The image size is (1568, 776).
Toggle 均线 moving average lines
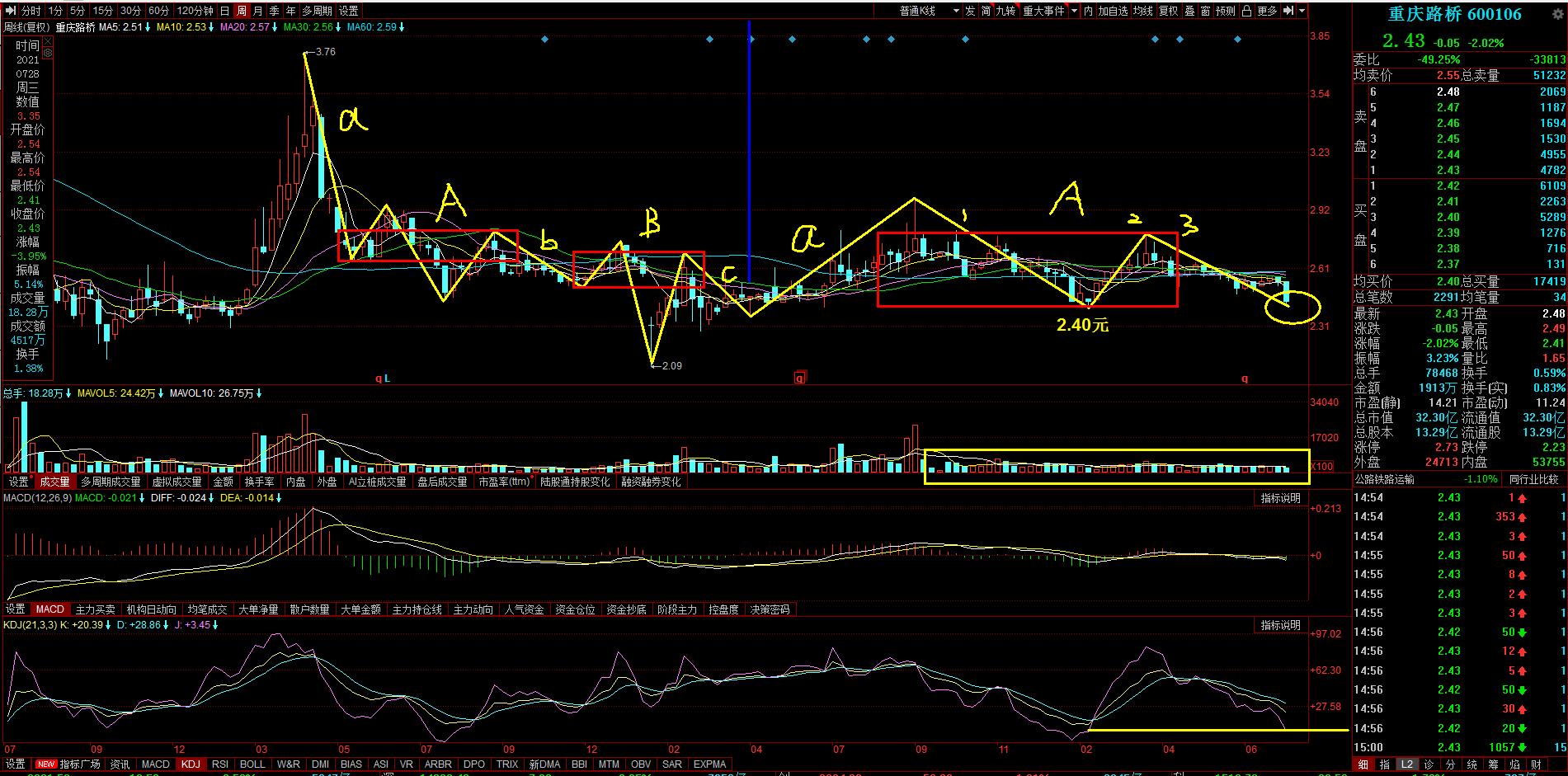pyautogui.click(x=1142, y=11)
